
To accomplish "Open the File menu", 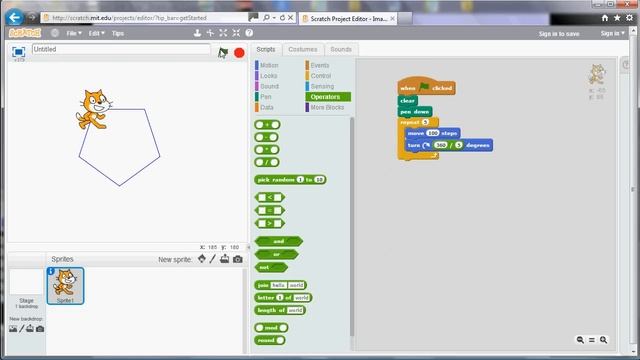I will click(x=74, y=33).
